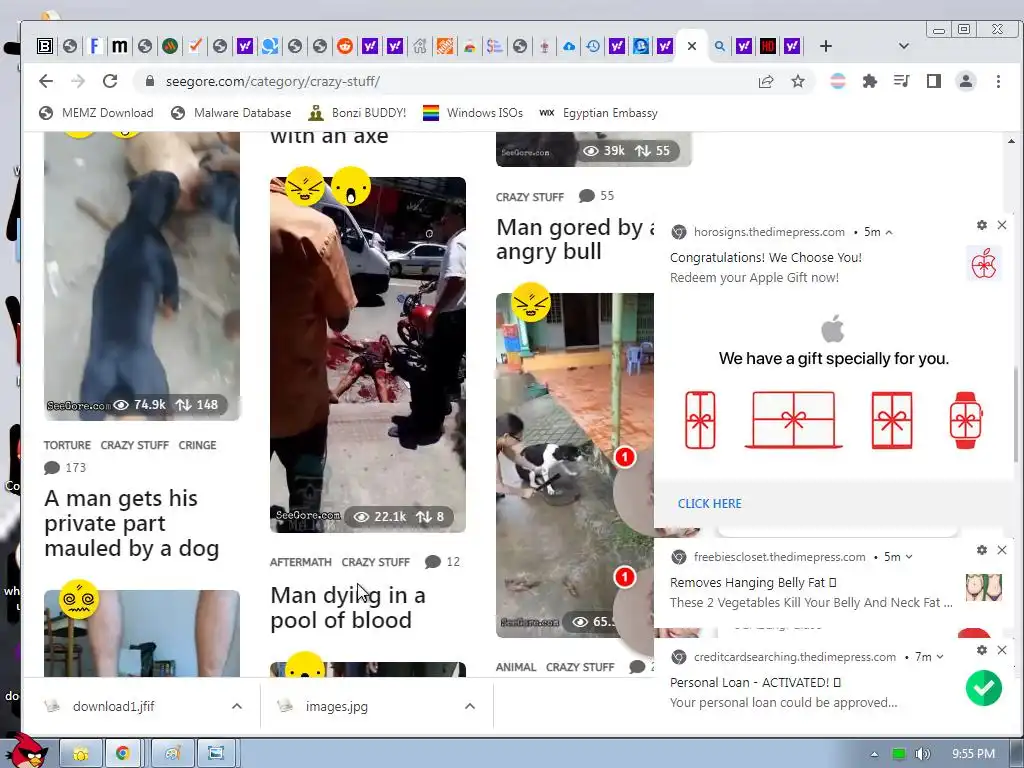Switch to the blue cloud icon tab
The height and width of the screenshot is (768, 1024).
point(569,46)
